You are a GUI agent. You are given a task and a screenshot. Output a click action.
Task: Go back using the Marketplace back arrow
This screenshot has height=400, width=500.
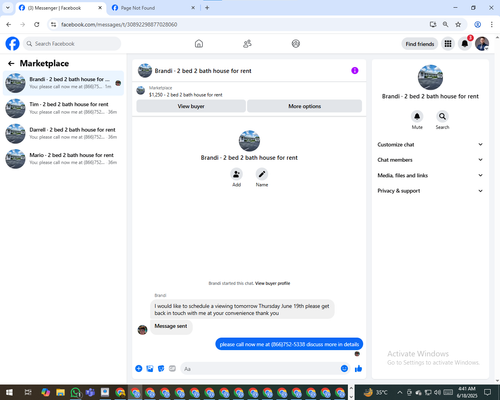click(x=11, y=63)
